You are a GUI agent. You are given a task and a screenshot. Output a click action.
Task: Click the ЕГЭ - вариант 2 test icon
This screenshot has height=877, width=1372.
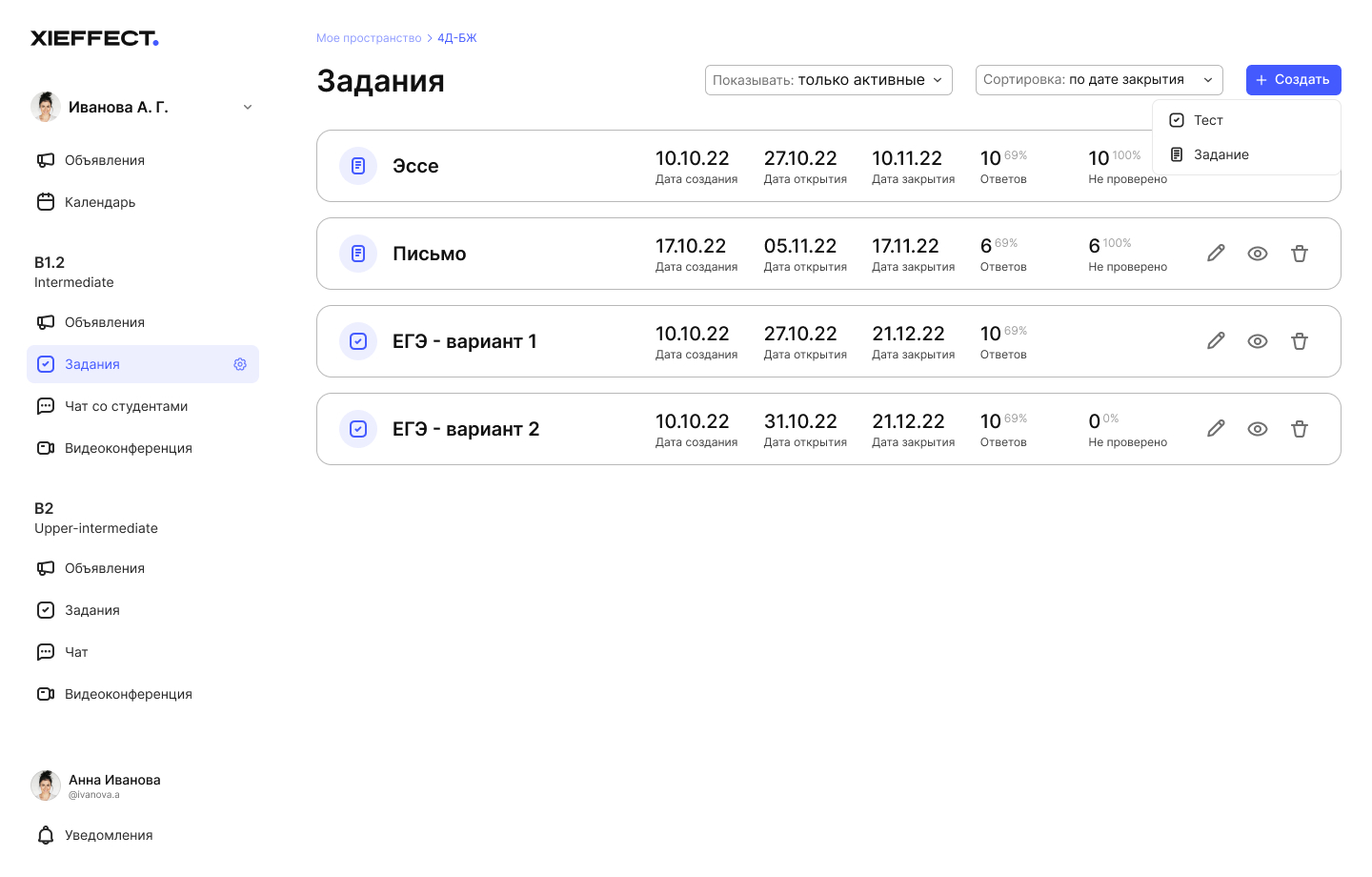pyautogui.click(x=358, y=429)
